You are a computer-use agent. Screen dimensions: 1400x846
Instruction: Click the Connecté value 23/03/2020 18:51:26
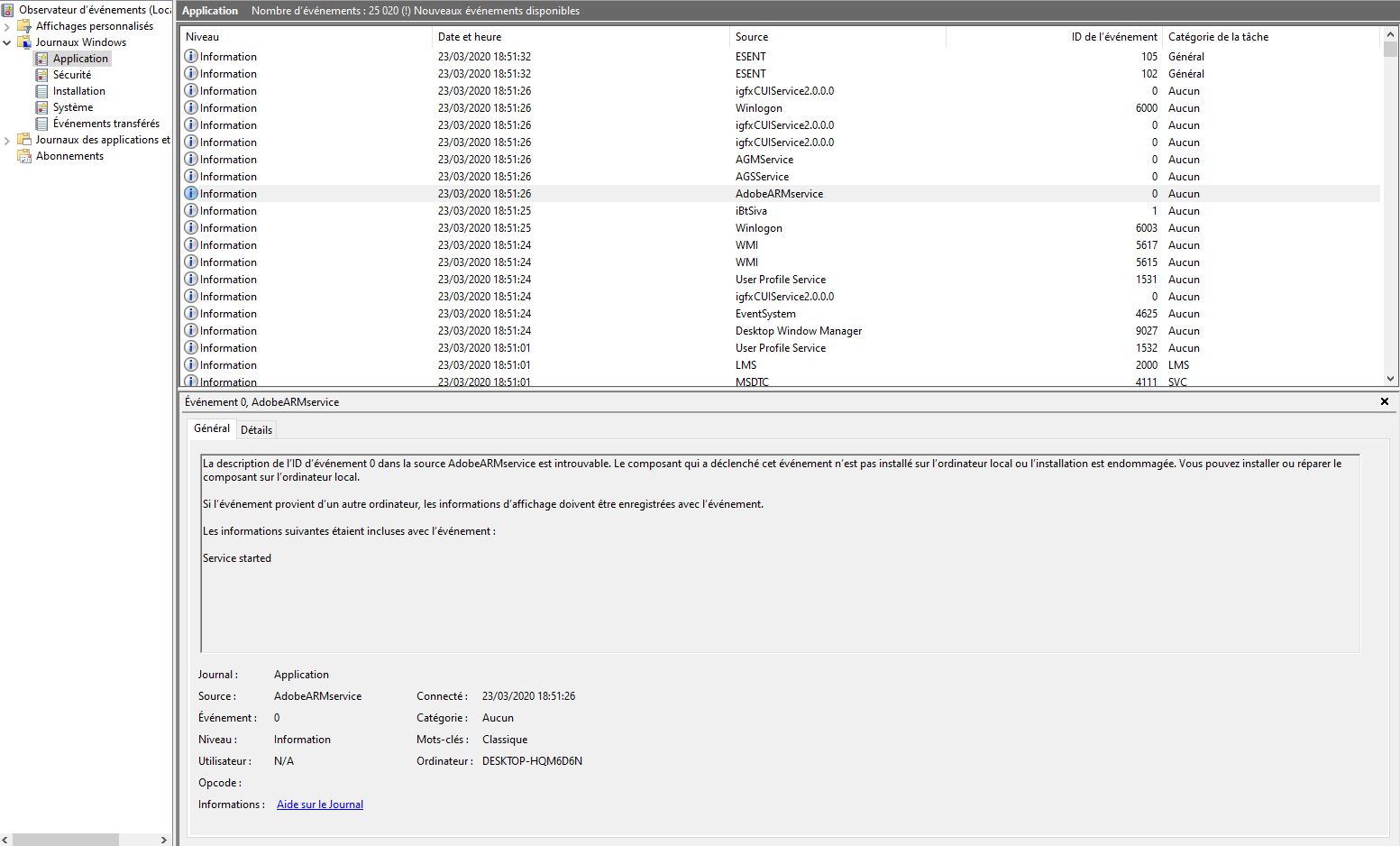click(528, 696)
